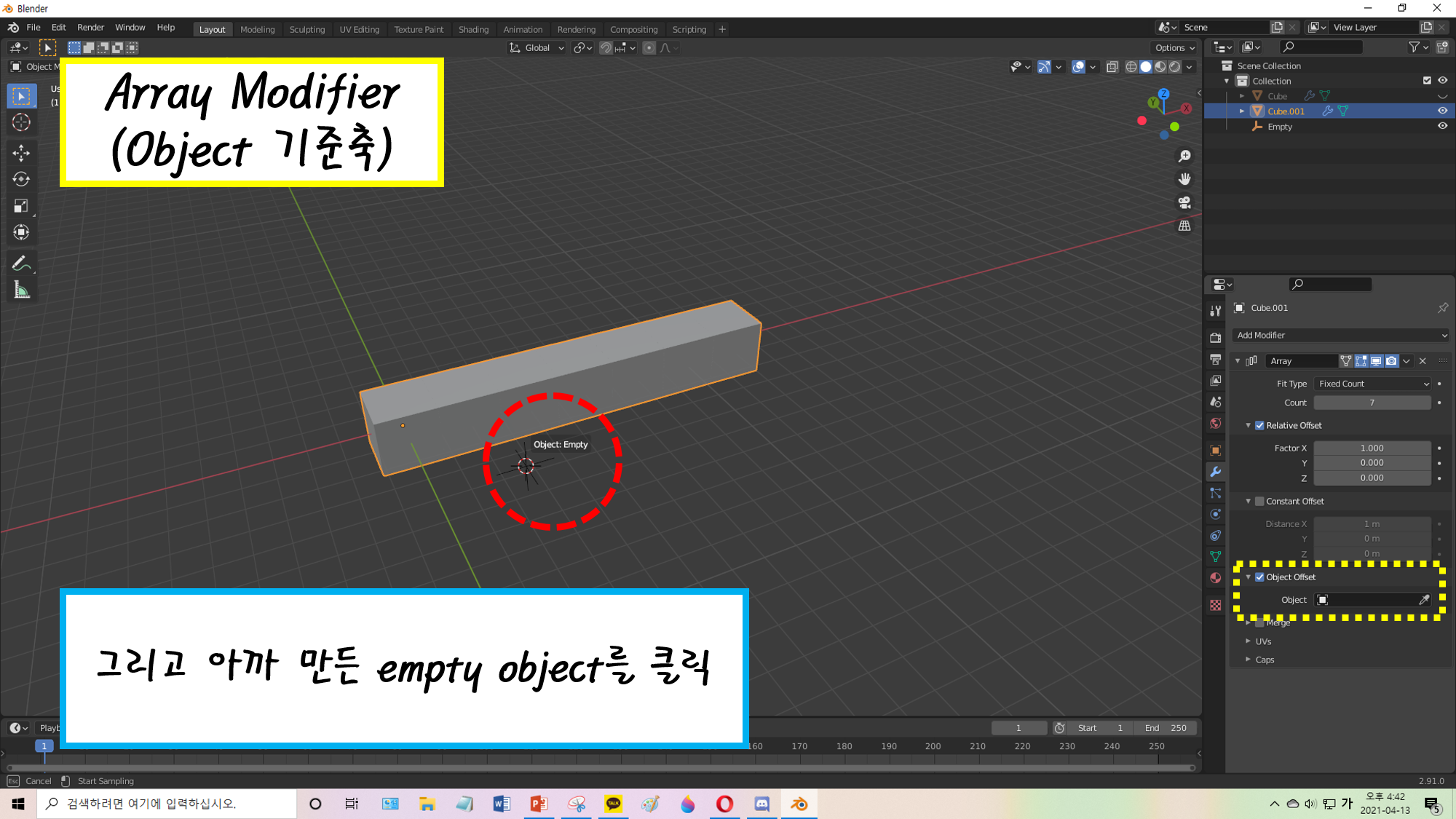Toggle camera view in viewport
Image resolution: width=1456 pixels, height=819 pixels.
pyautogui.click(x=1184, y=202)
